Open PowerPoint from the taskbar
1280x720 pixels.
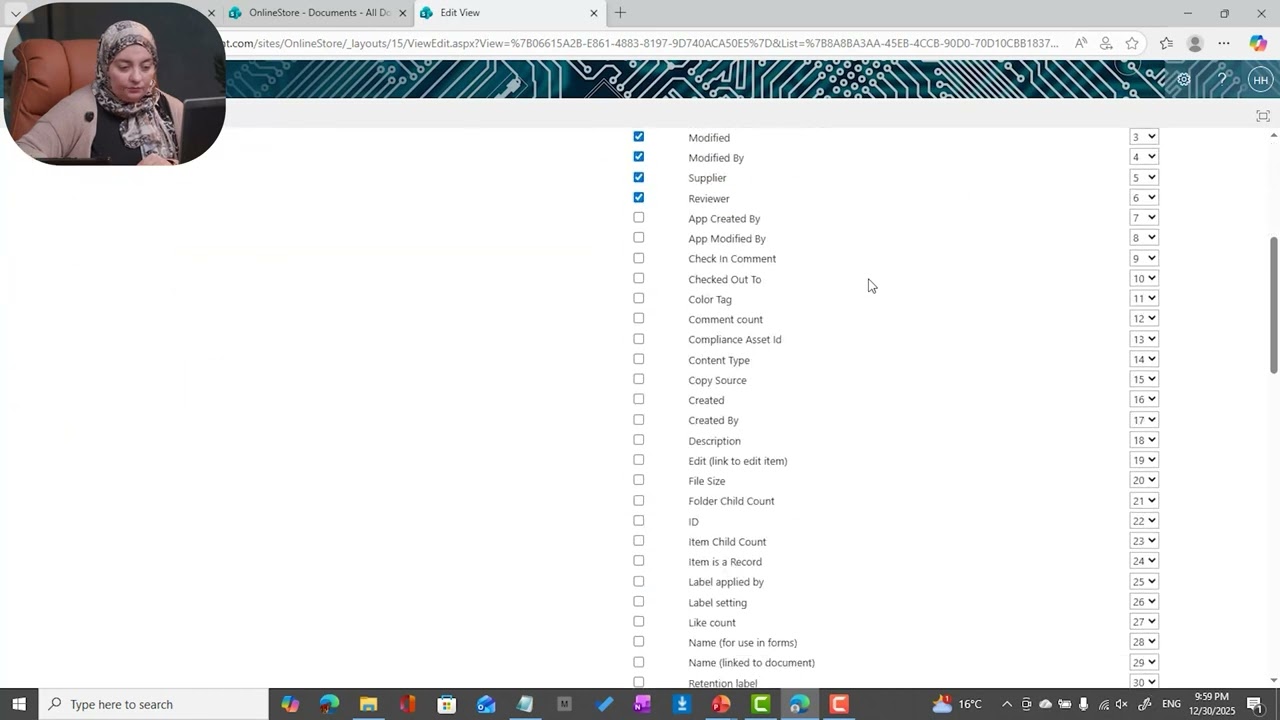pos(721,704)
